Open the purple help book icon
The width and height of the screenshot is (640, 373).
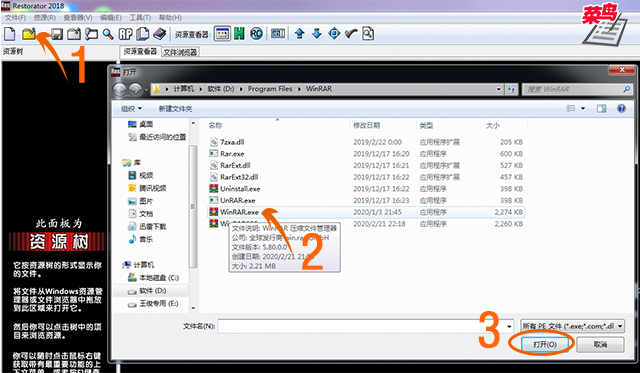point(160,34)
